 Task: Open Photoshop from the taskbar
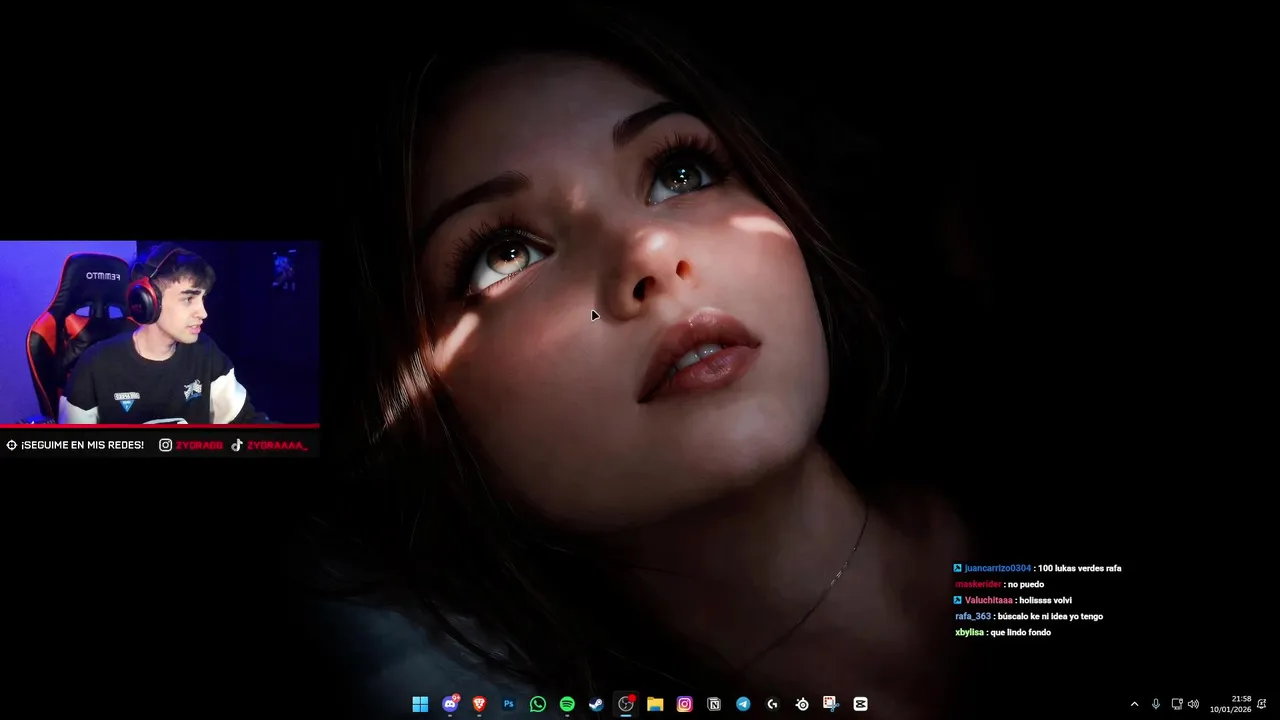click(508, 704)
